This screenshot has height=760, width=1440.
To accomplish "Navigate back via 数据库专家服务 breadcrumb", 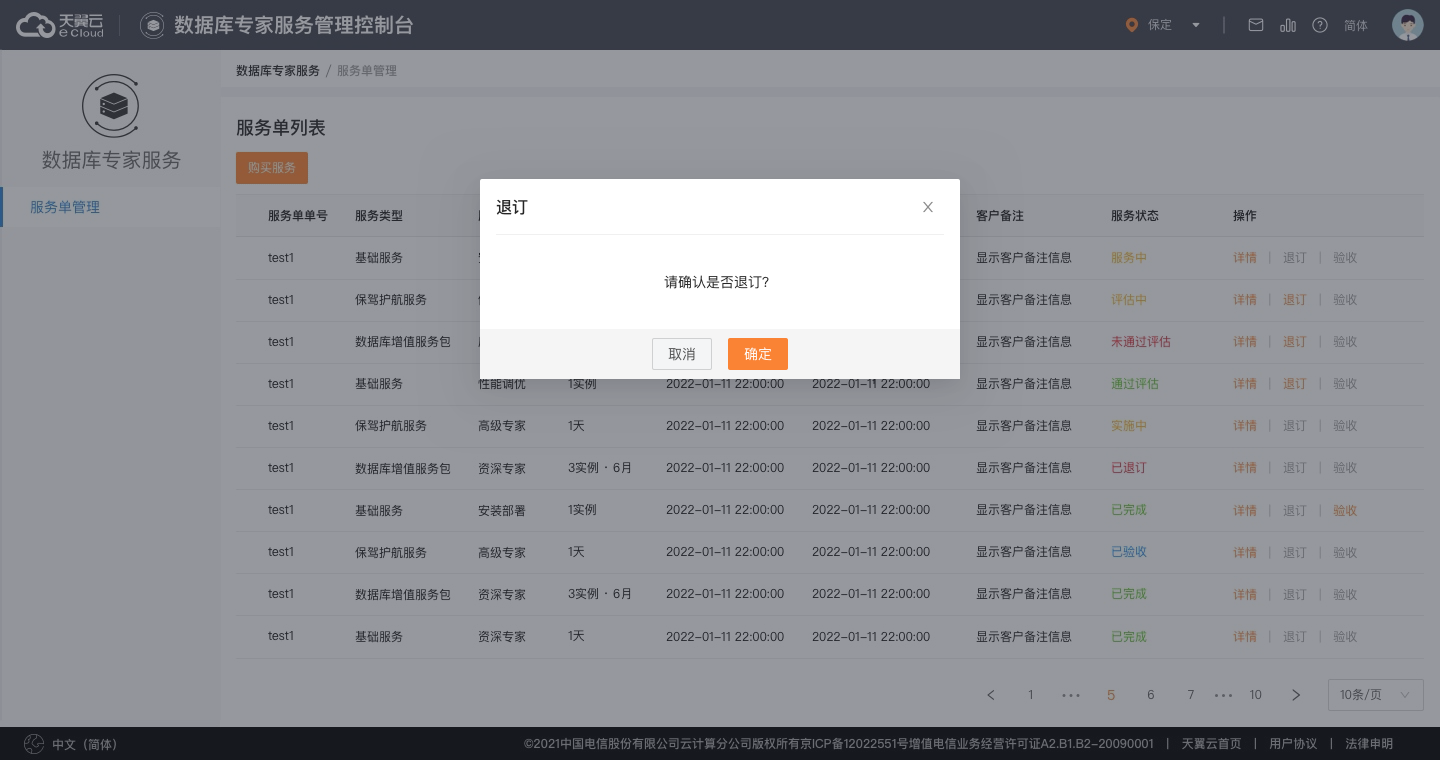I will point(278,71).
